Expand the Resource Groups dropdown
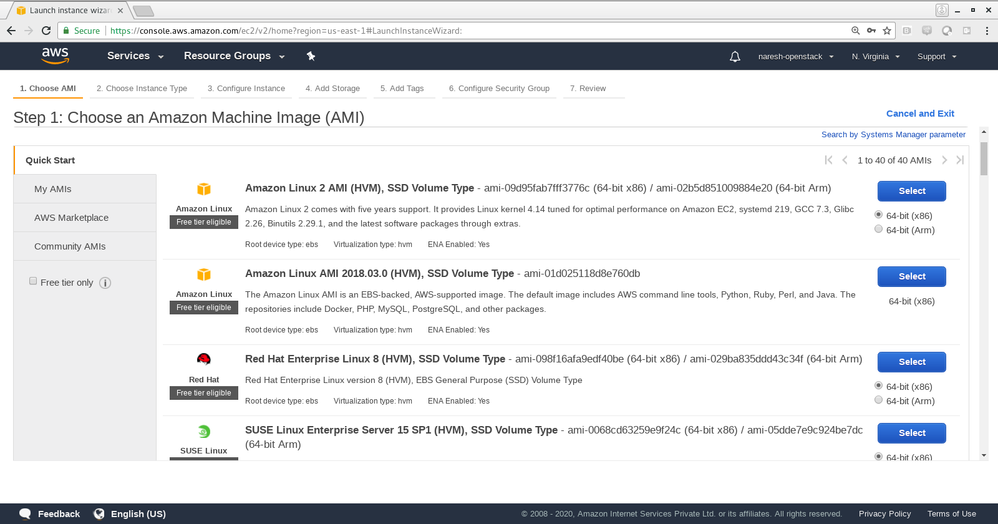998x524 pixels. (x=234, y=56)
